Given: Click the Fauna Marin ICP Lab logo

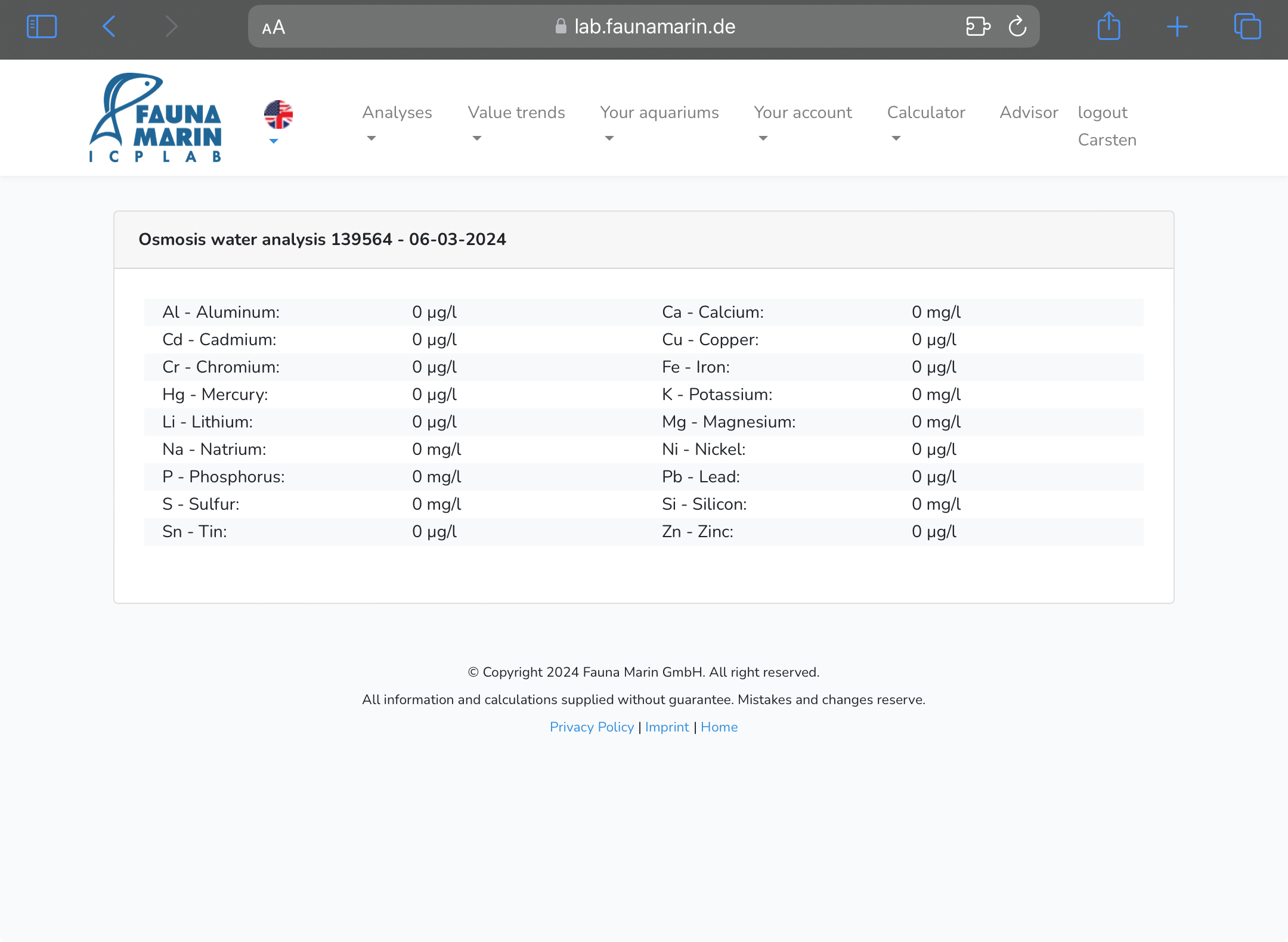Looking at the screenshot, I should [x=156, y=117].
